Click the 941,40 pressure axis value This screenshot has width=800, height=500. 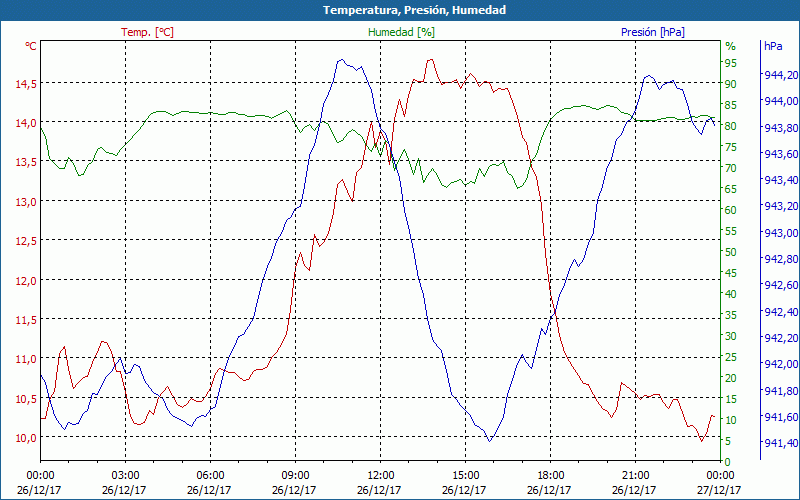point(781,443)
